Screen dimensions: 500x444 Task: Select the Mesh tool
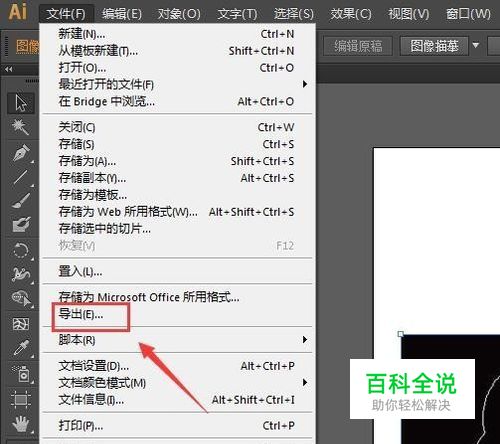21,323
